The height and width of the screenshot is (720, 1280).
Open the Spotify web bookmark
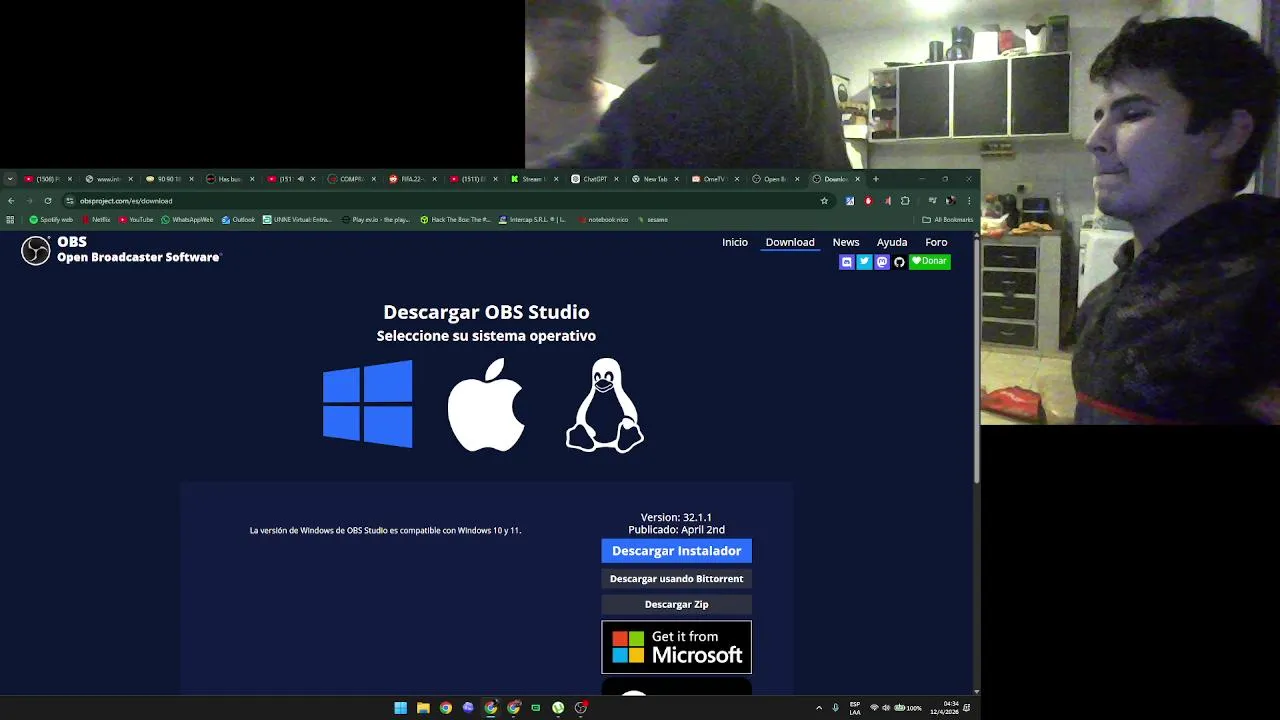tap(51, 220)
